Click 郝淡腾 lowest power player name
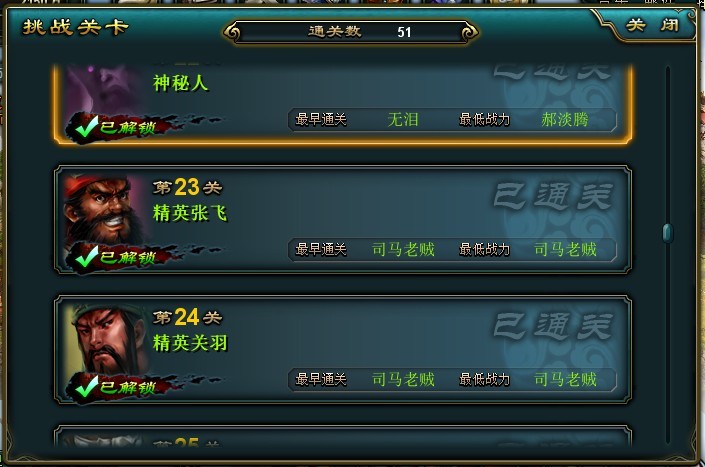 (565, 120)
